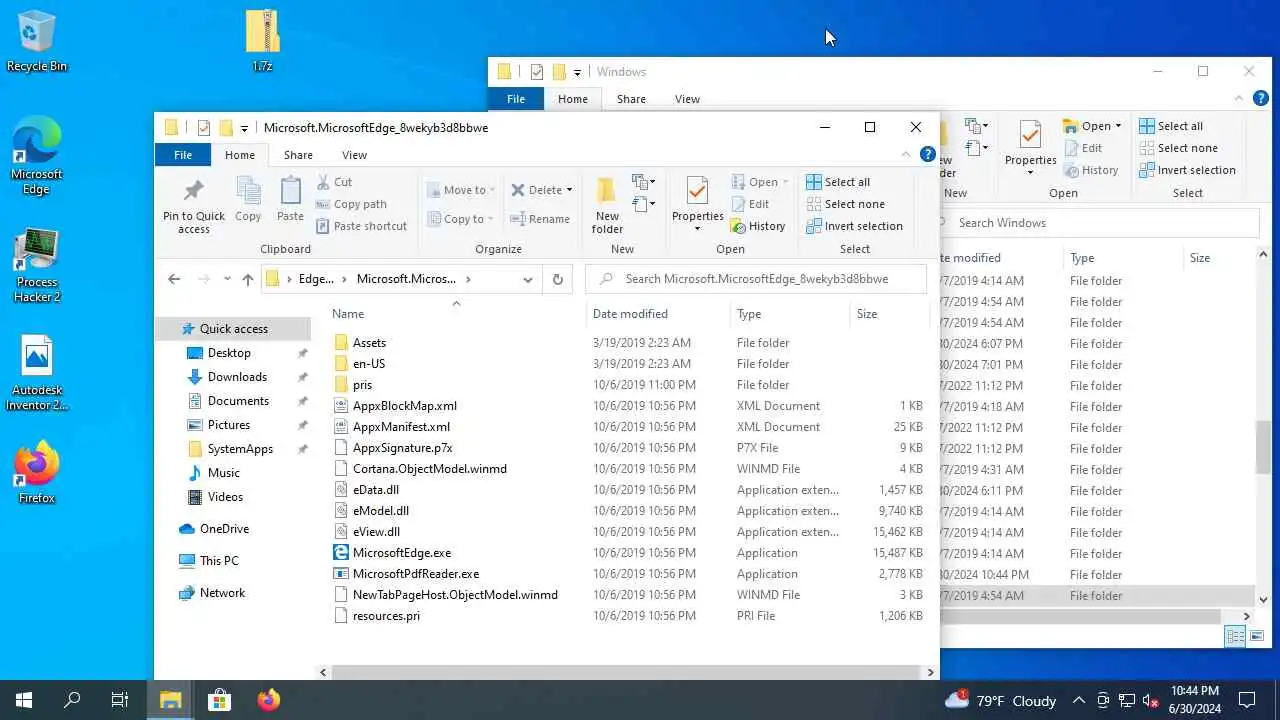Click History in the front window's Open group
1280x720 pixels.
click(758, 226)
